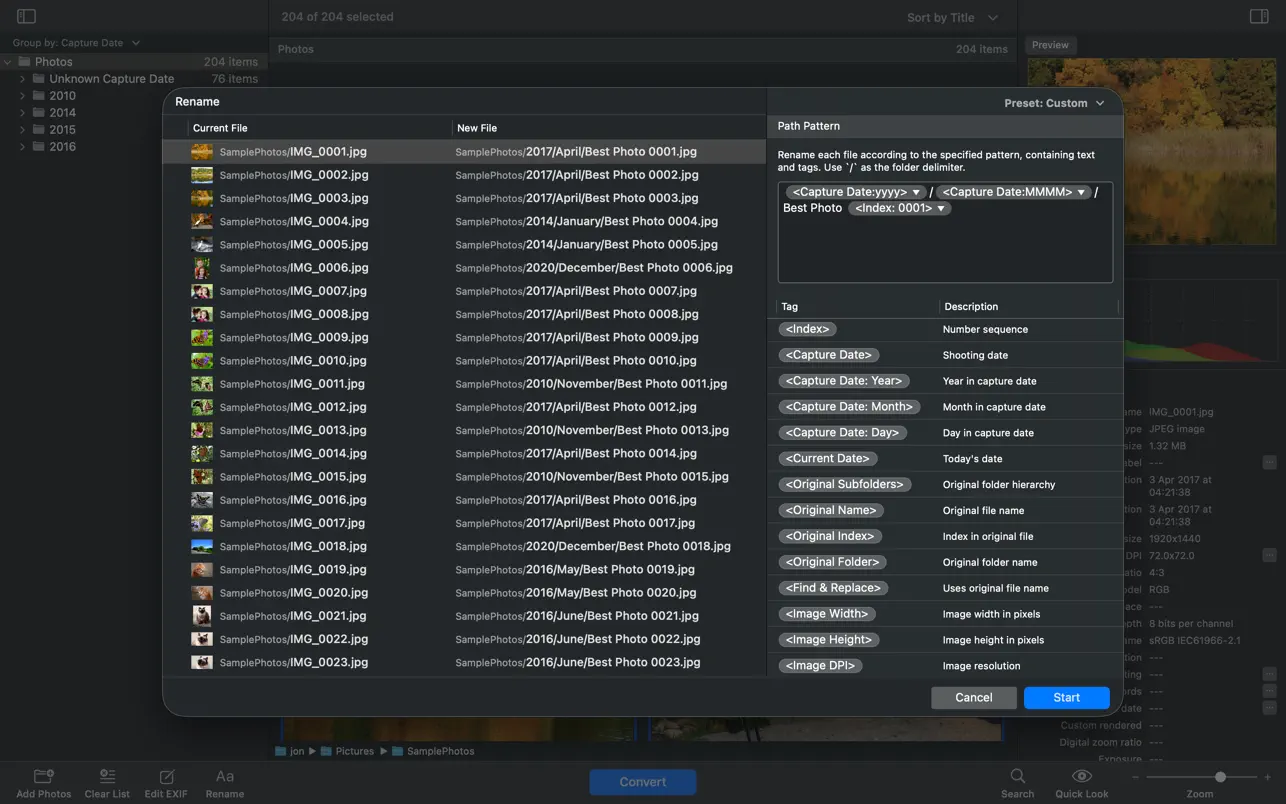Toggle the right inspector panel icon
The width and height of the screenshot is (1286, 804).
(x=1259, y=17)
